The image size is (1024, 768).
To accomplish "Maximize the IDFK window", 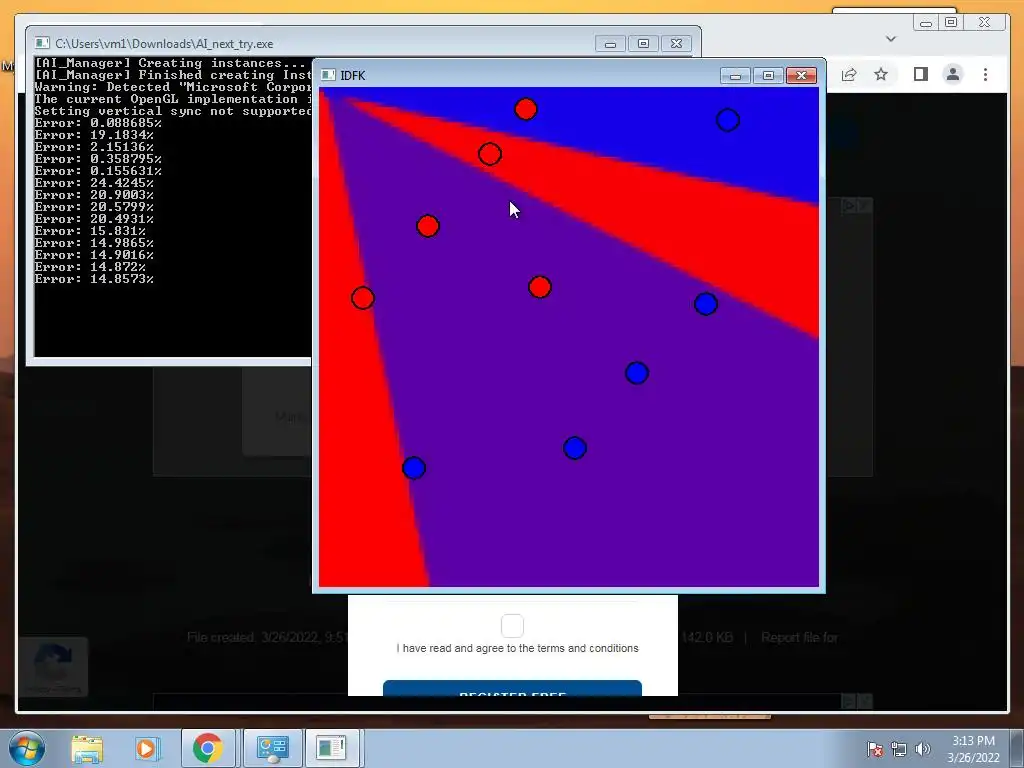I will (768, 76).
